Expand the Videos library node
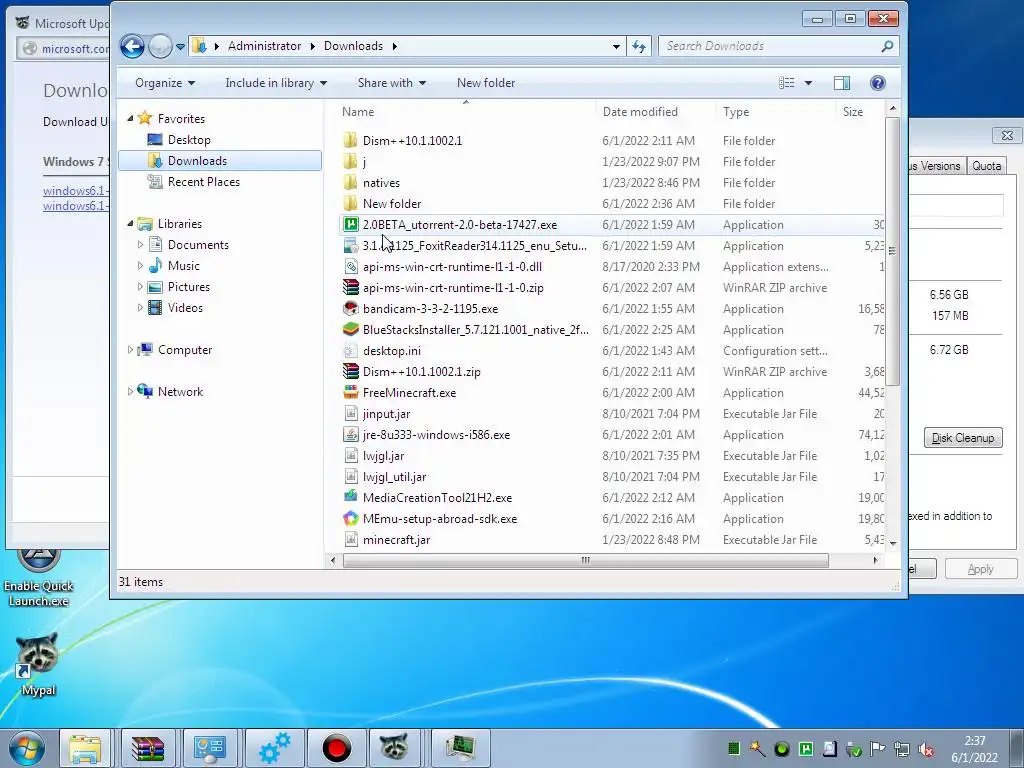 click(140, 308)
